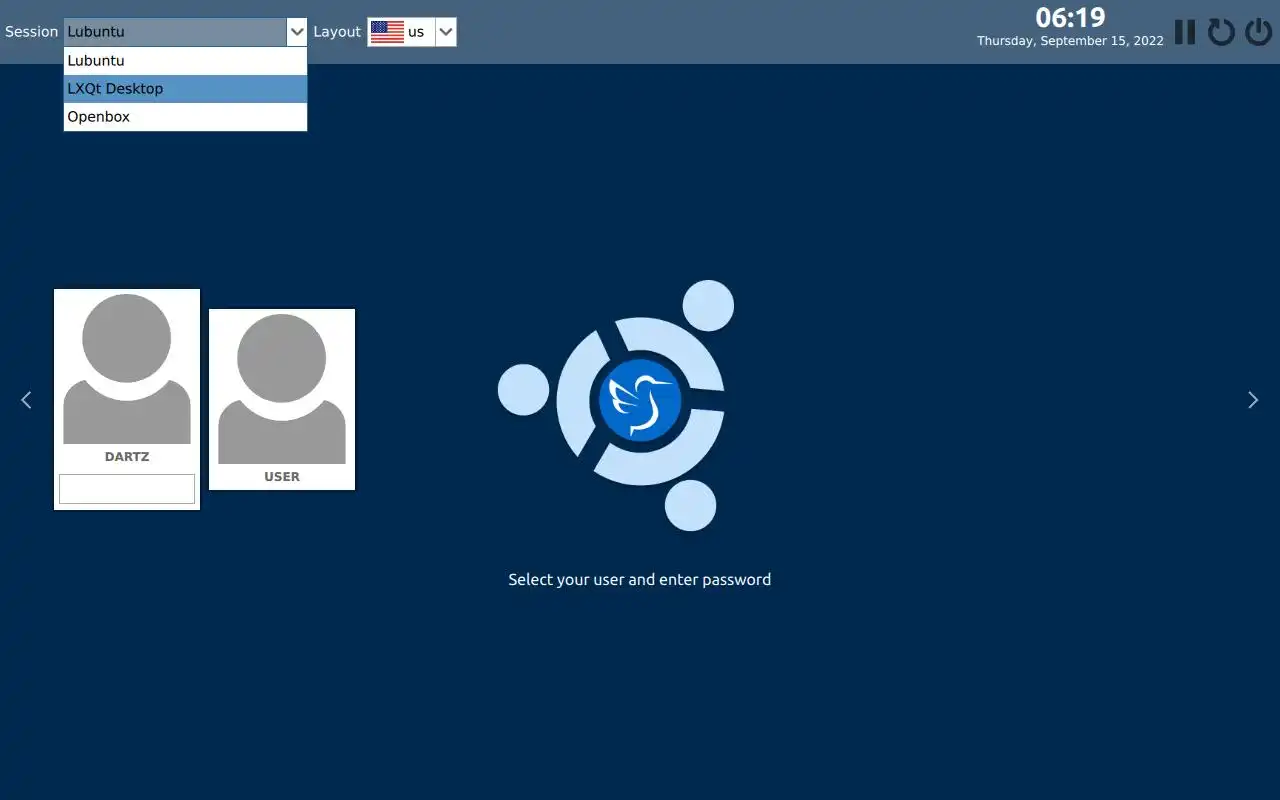Click the USER name label
The height and width of the screenshot is (800, 1280).
point(282,477)
